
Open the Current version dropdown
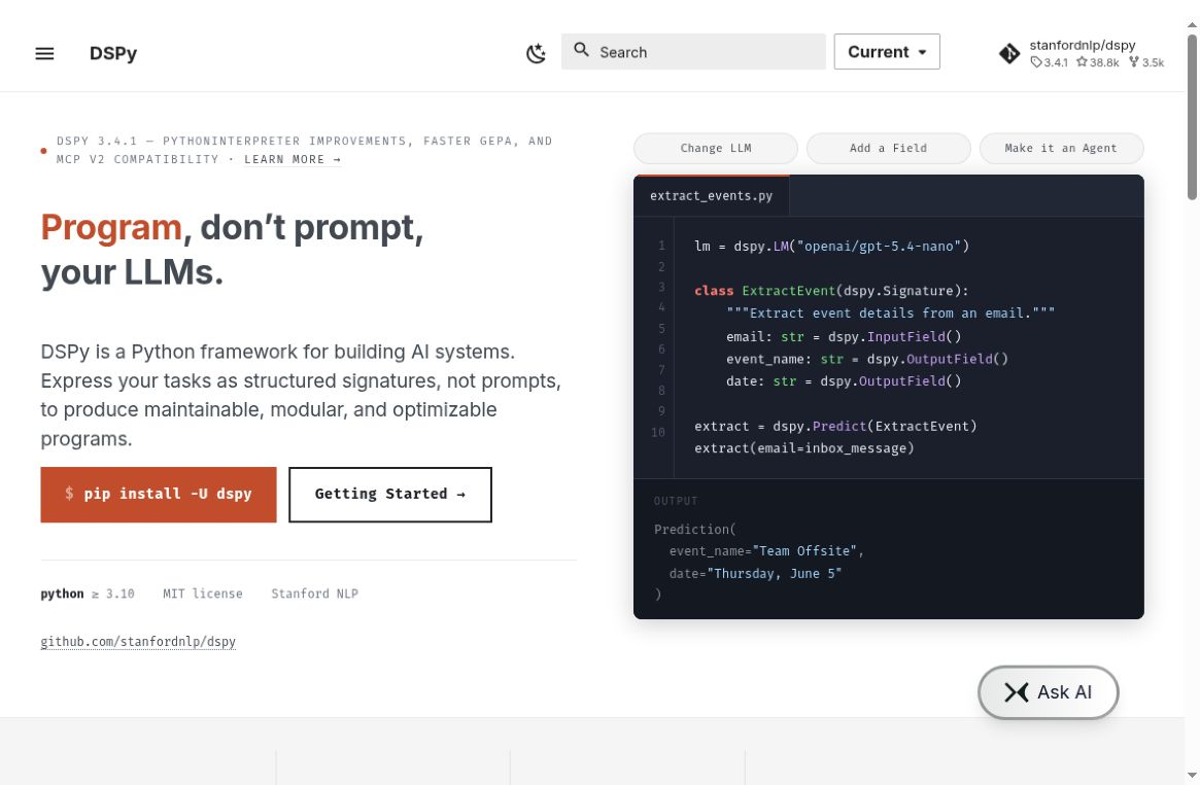point(887,52)
